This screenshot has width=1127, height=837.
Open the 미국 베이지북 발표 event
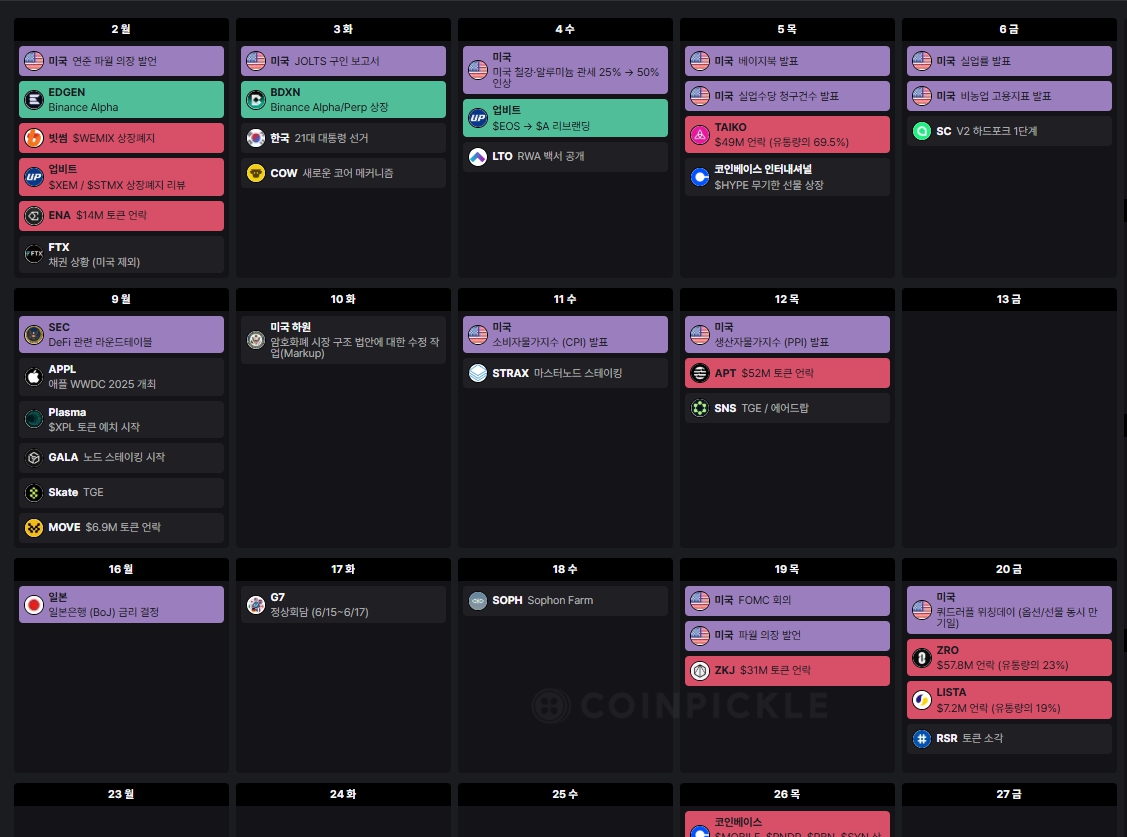point(787,61)
